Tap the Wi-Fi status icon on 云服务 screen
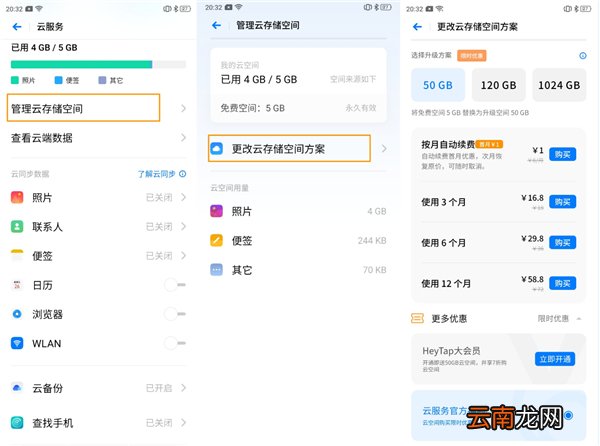Viewport: 600px width, 446px height. [x=39, y=8]
